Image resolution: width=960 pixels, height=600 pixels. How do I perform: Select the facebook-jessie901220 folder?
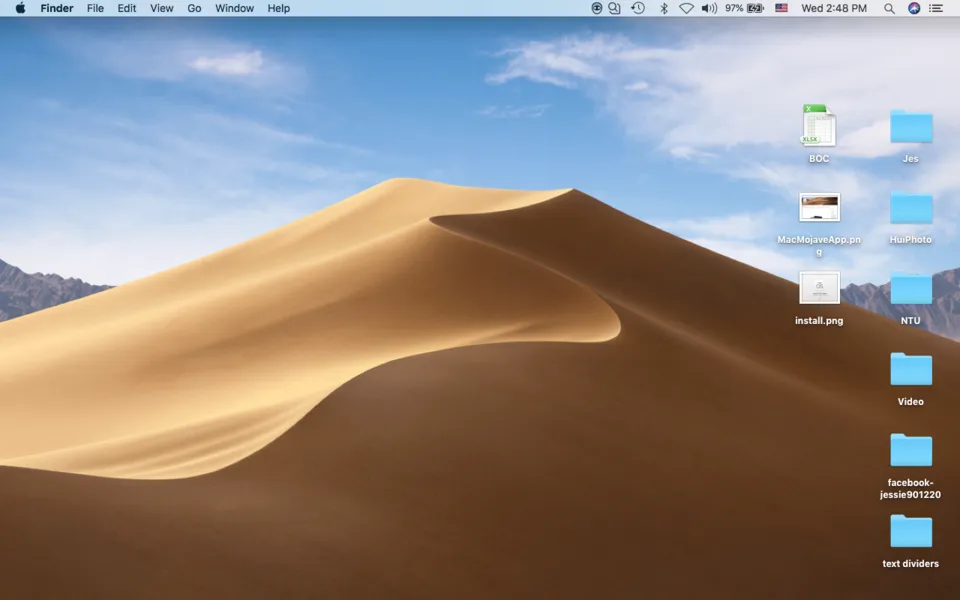pyautogui.click(x=911, y=450)
